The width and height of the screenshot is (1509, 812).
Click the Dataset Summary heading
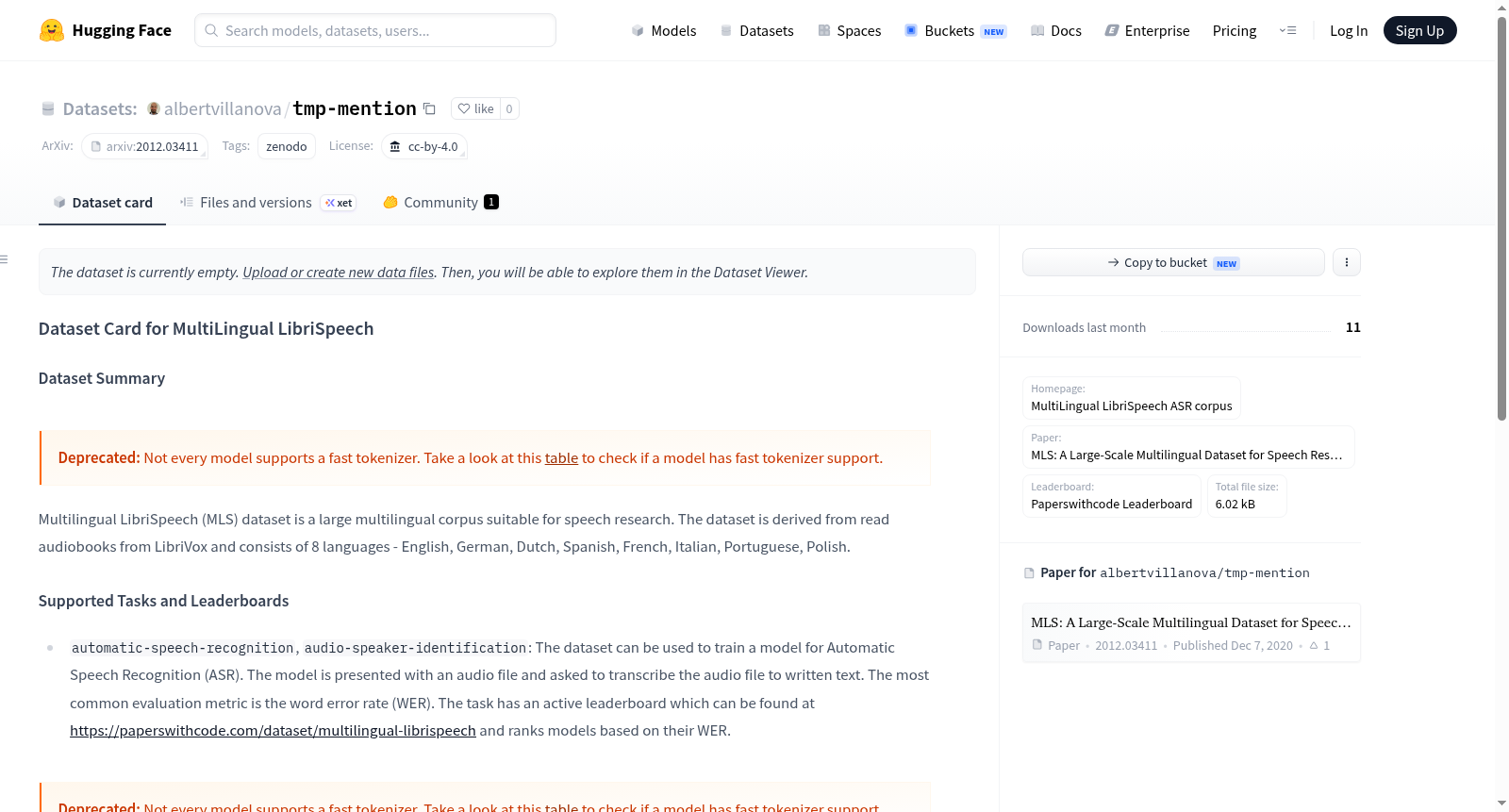click(102, 378)
